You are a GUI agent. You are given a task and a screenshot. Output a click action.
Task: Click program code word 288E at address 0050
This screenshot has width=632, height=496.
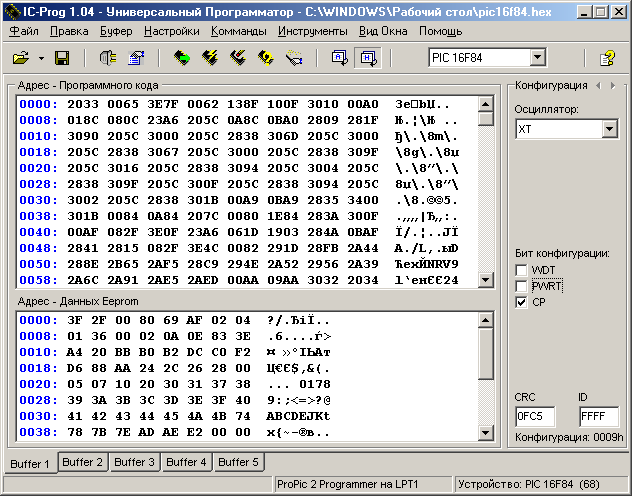(x=83, y=264)
